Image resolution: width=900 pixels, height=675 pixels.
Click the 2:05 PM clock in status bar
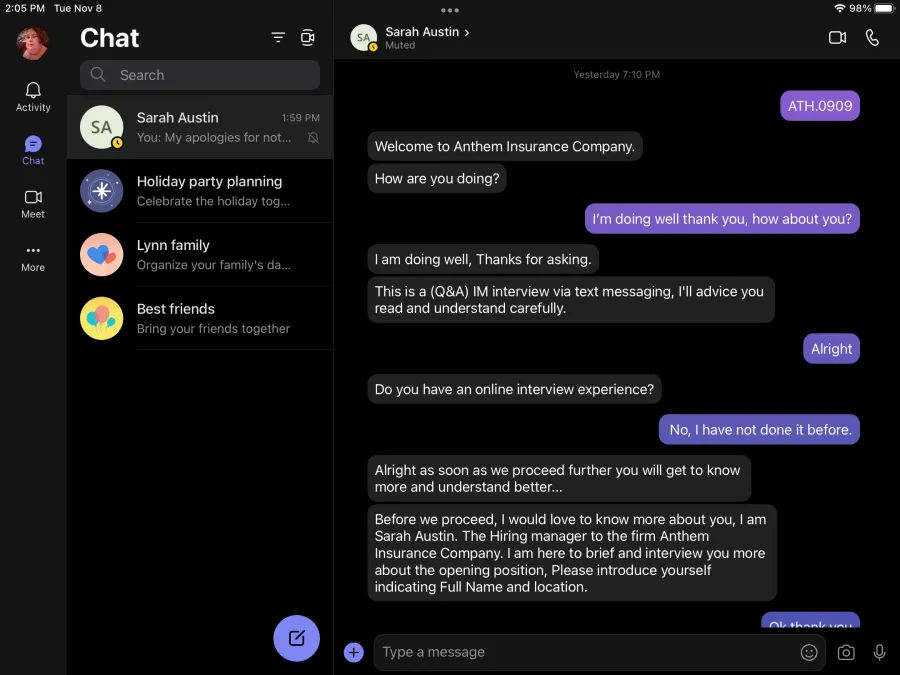(x=25, y=8)
